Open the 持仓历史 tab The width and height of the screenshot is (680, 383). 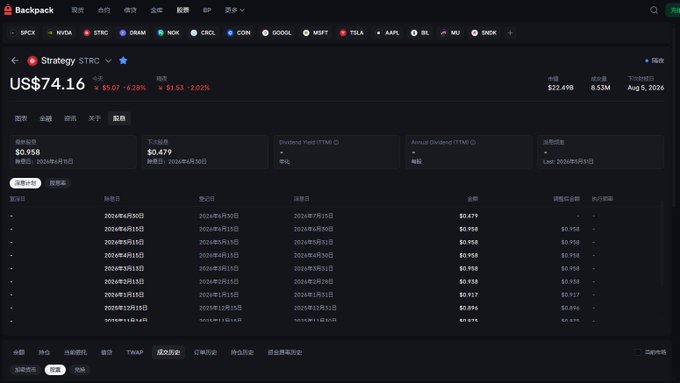pyautogui.click(x=242, y=352)
